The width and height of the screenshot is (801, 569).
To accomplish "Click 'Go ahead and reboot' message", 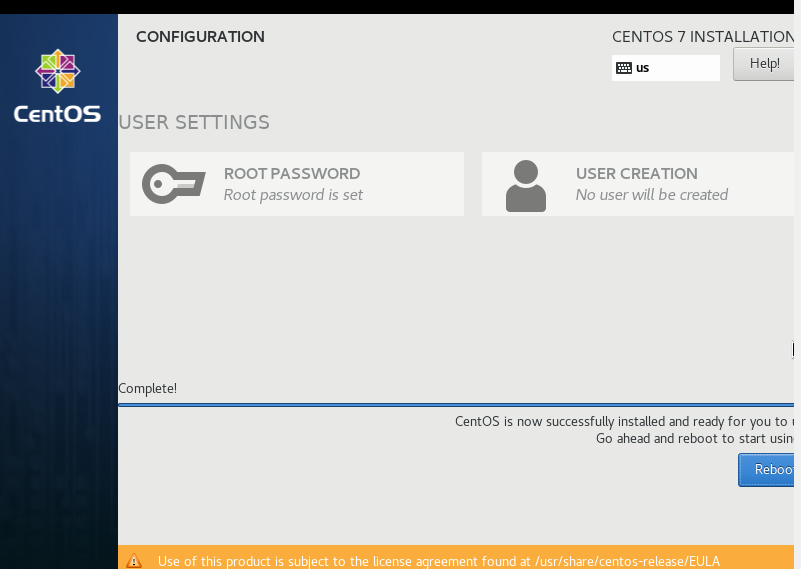I will [x=695, y=439].
